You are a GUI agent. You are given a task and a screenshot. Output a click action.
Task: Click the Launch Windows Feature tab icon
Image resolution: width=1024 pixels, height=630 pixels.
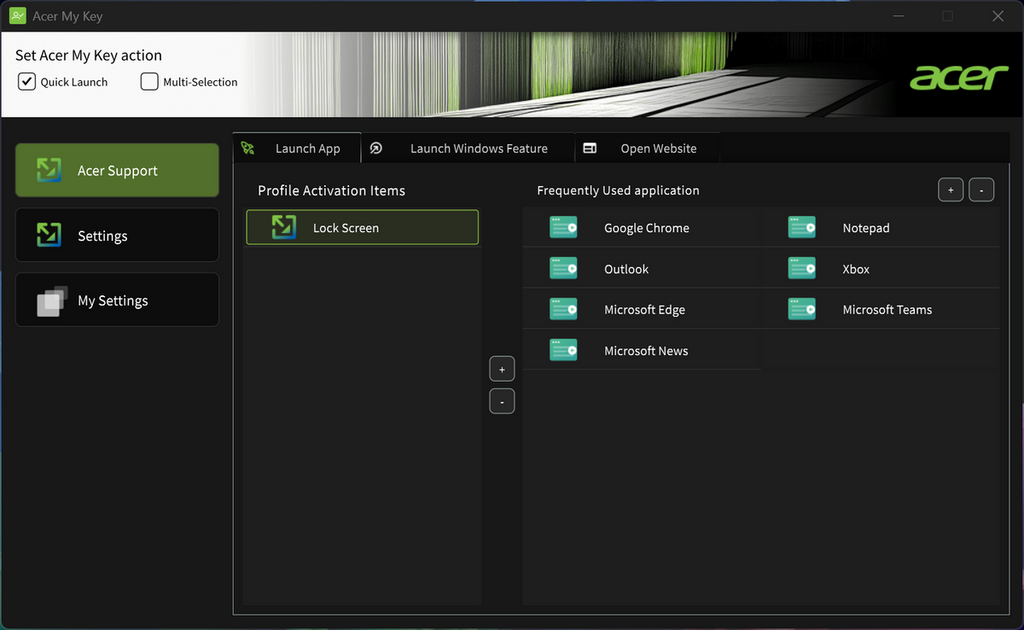(x=376, y=148)
